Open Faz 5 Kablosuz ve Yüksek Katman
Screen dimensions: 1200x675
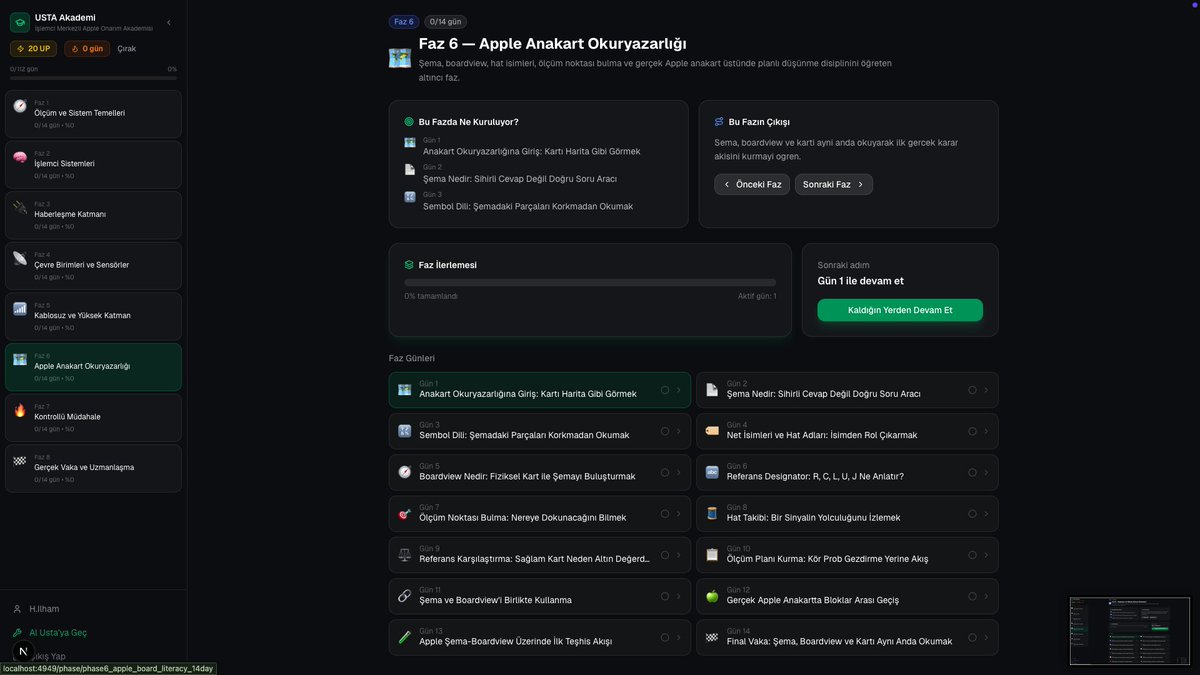pos(93,316)
